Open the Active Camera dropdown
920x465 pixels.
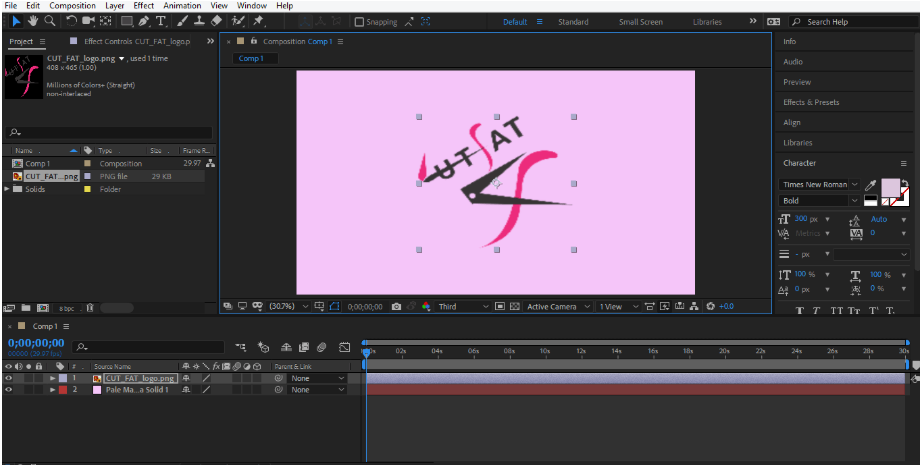[558, 306]
